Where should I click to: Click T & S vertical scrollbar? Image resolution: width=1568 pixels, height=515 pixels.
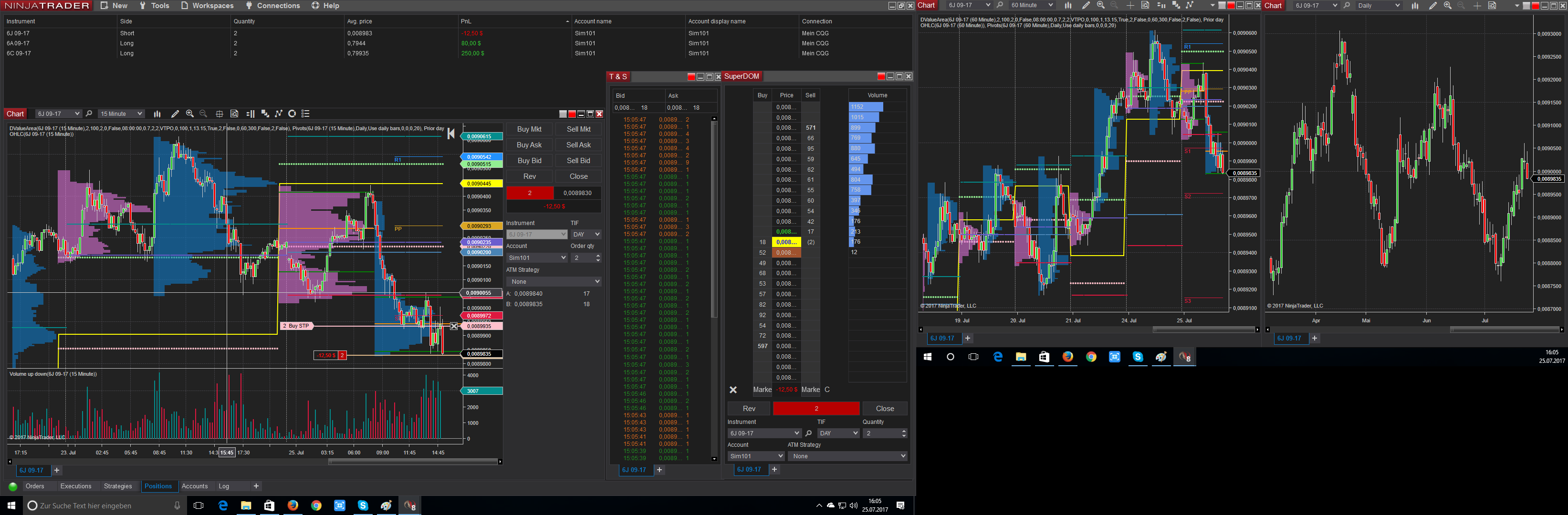pos(714,289)
